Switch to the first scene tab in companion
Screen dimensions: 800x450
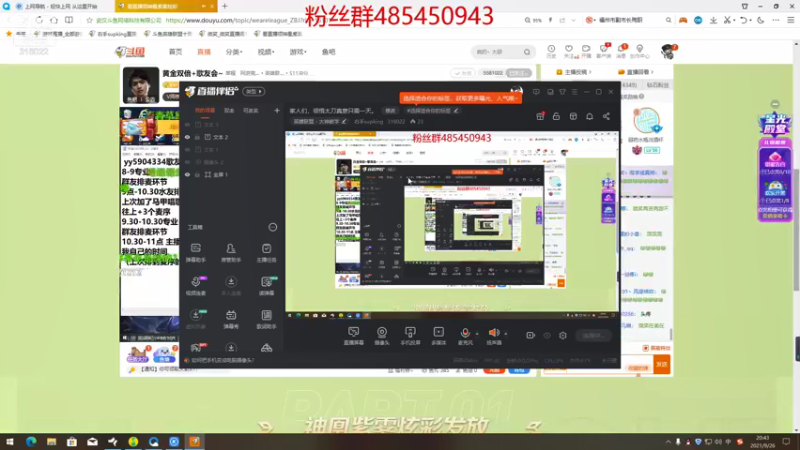click(205, 110)
